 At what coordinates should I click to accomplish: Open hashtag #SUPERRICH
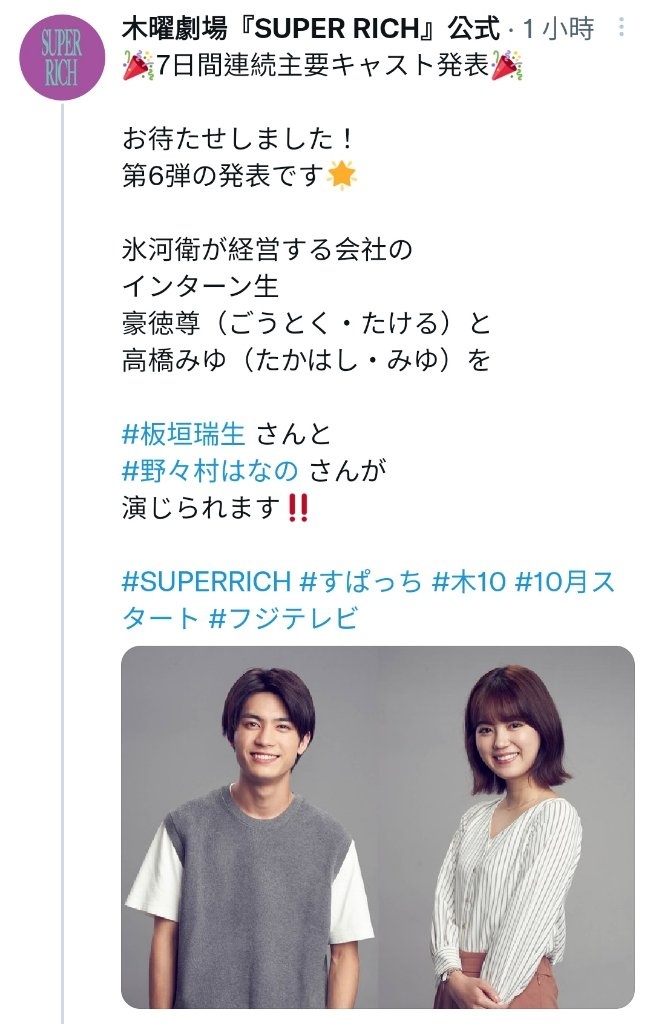click(206, 581)
